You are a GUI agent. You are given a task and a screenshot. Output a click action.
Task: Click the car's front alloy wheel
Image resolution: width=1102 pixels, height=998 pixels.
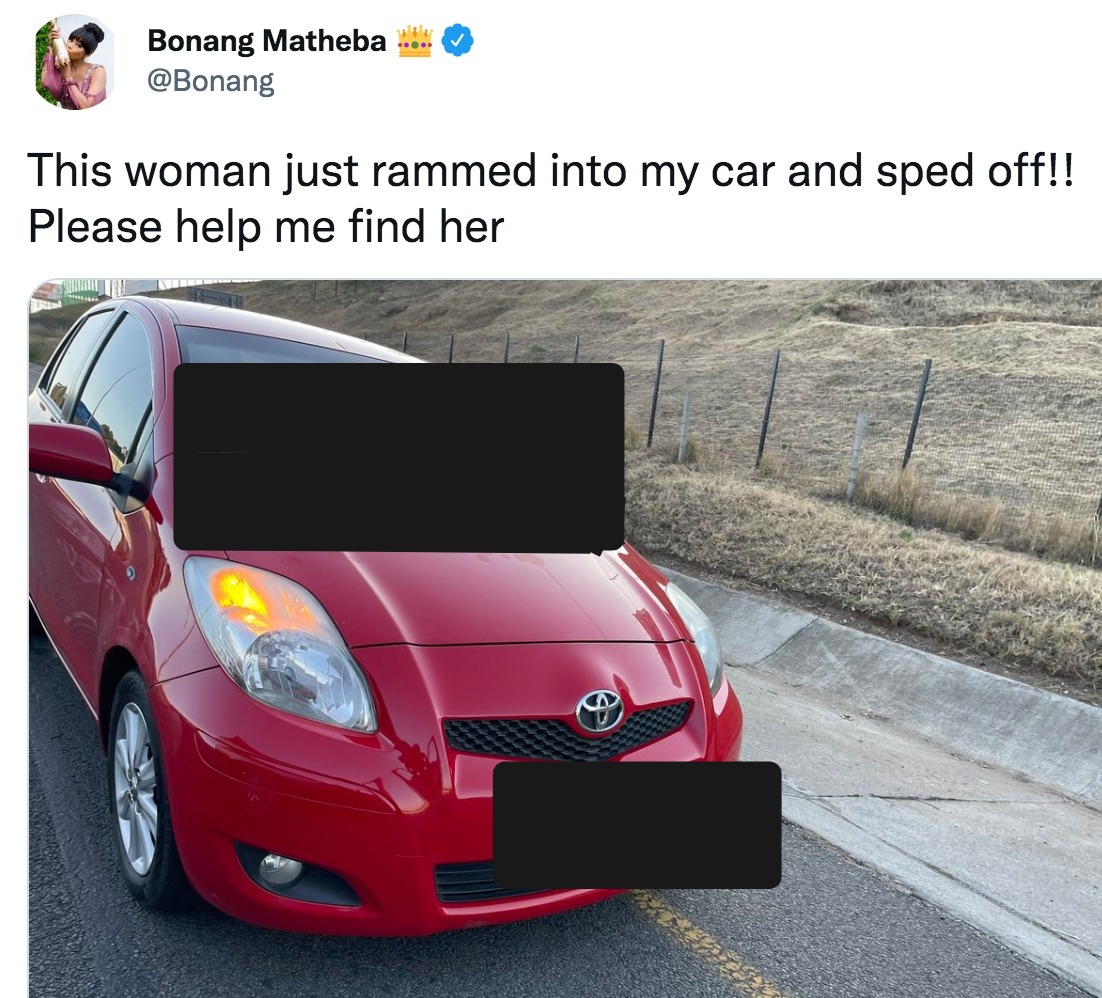(136, 788)
